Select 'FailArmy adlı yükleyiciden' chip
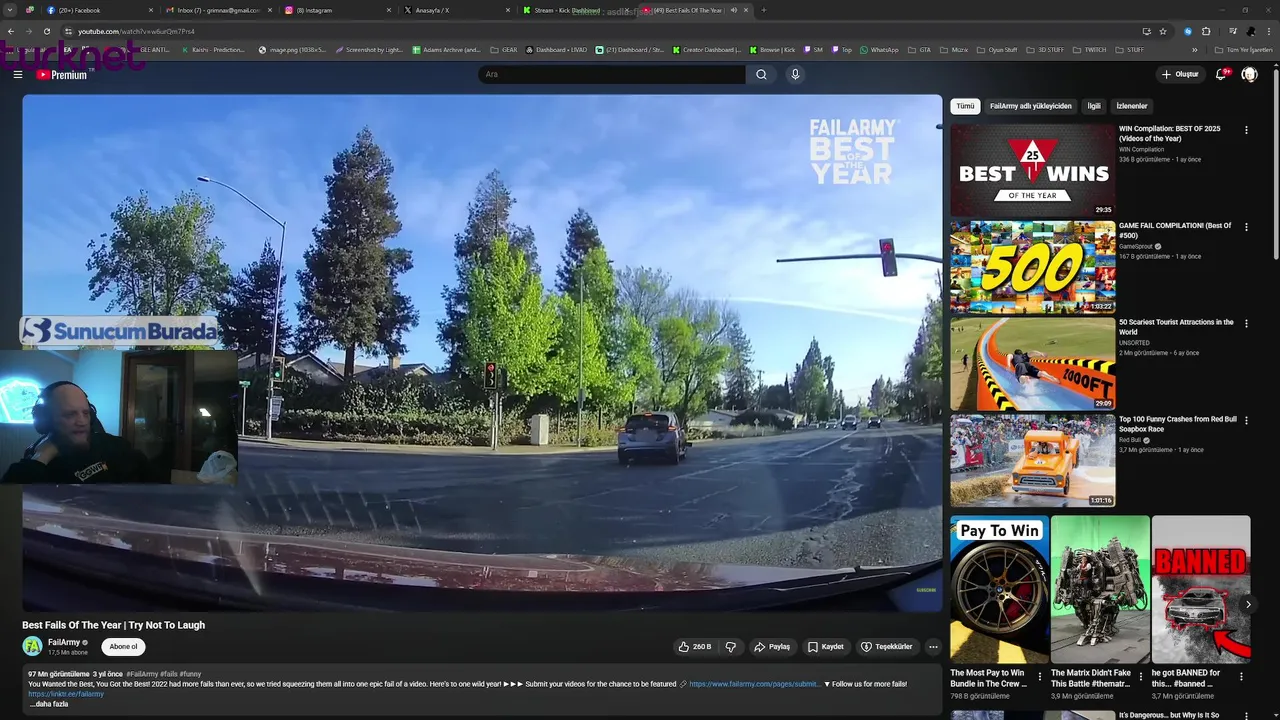The width and height of the screenshot is (1280, 720). point(1030,106)
